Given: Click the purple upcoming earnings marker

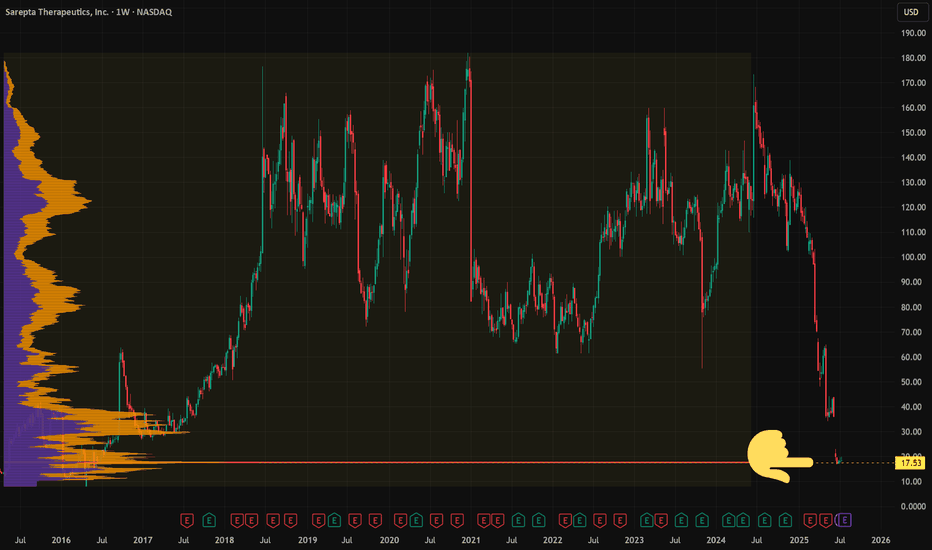Looking at the screenshot, I should click(844, 521).
